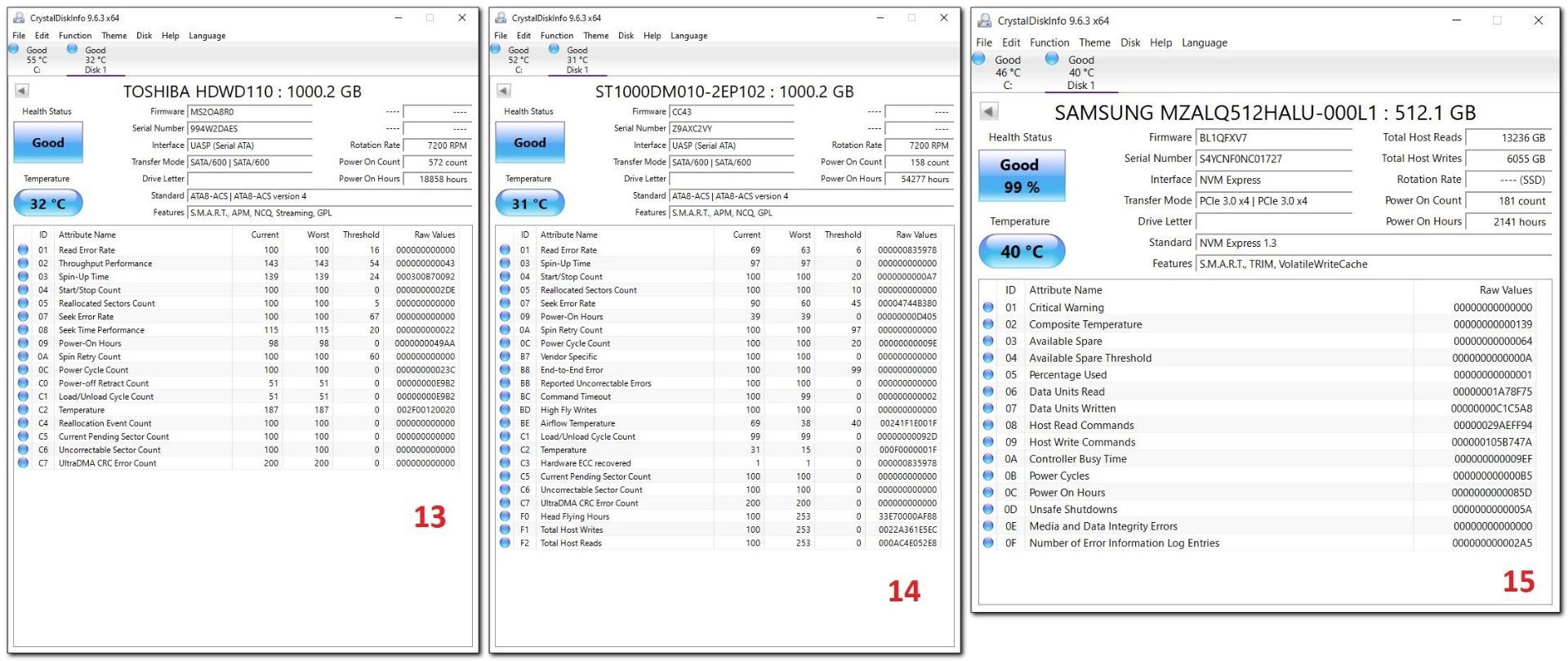Viewport: 1568px width, 661px height.
Task: Click Power On Hours field 18858 hours
Action: point(437,179)
